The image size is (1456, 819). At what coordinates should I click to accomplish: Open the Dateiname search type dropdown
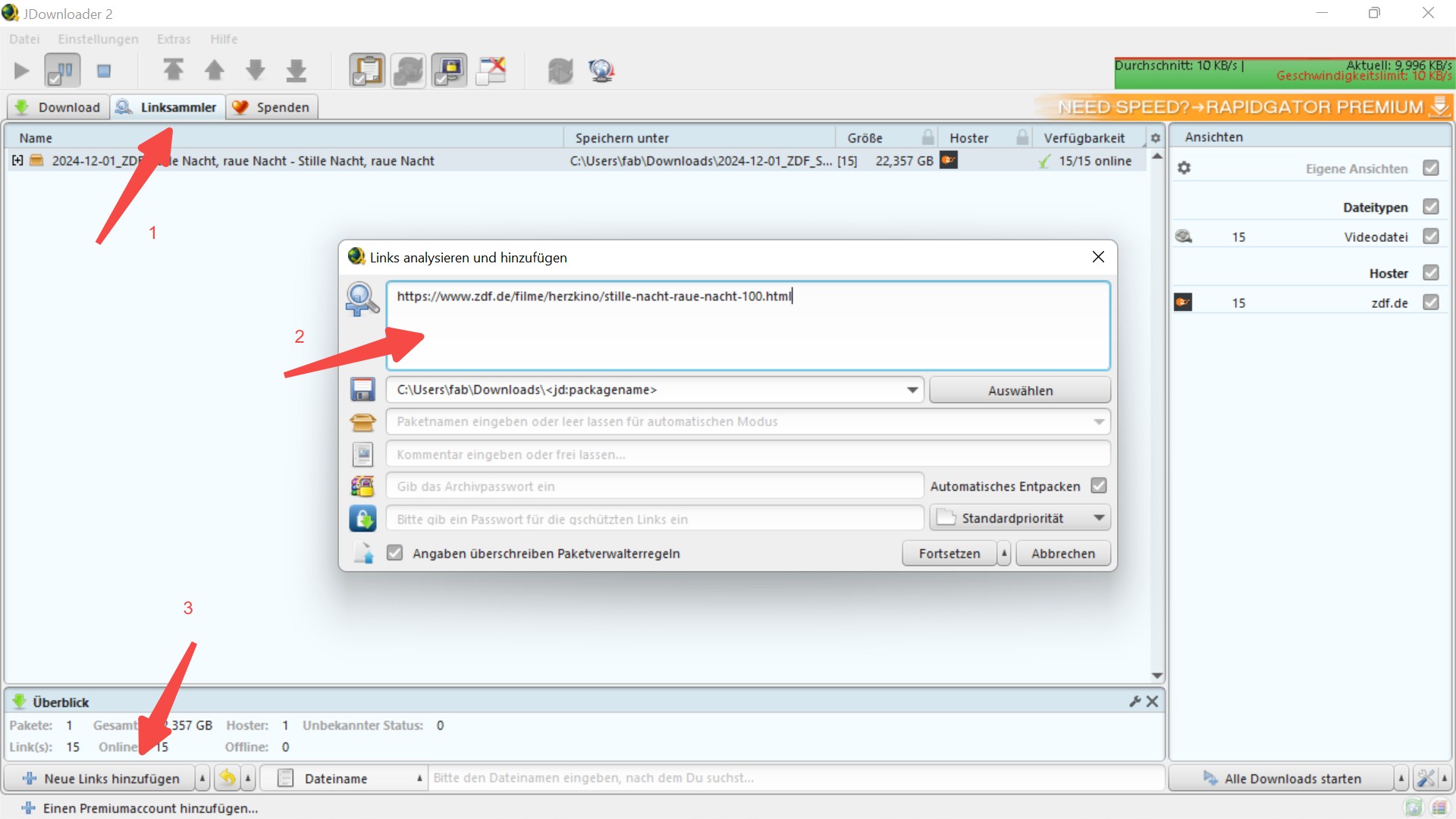coord(343,778)
